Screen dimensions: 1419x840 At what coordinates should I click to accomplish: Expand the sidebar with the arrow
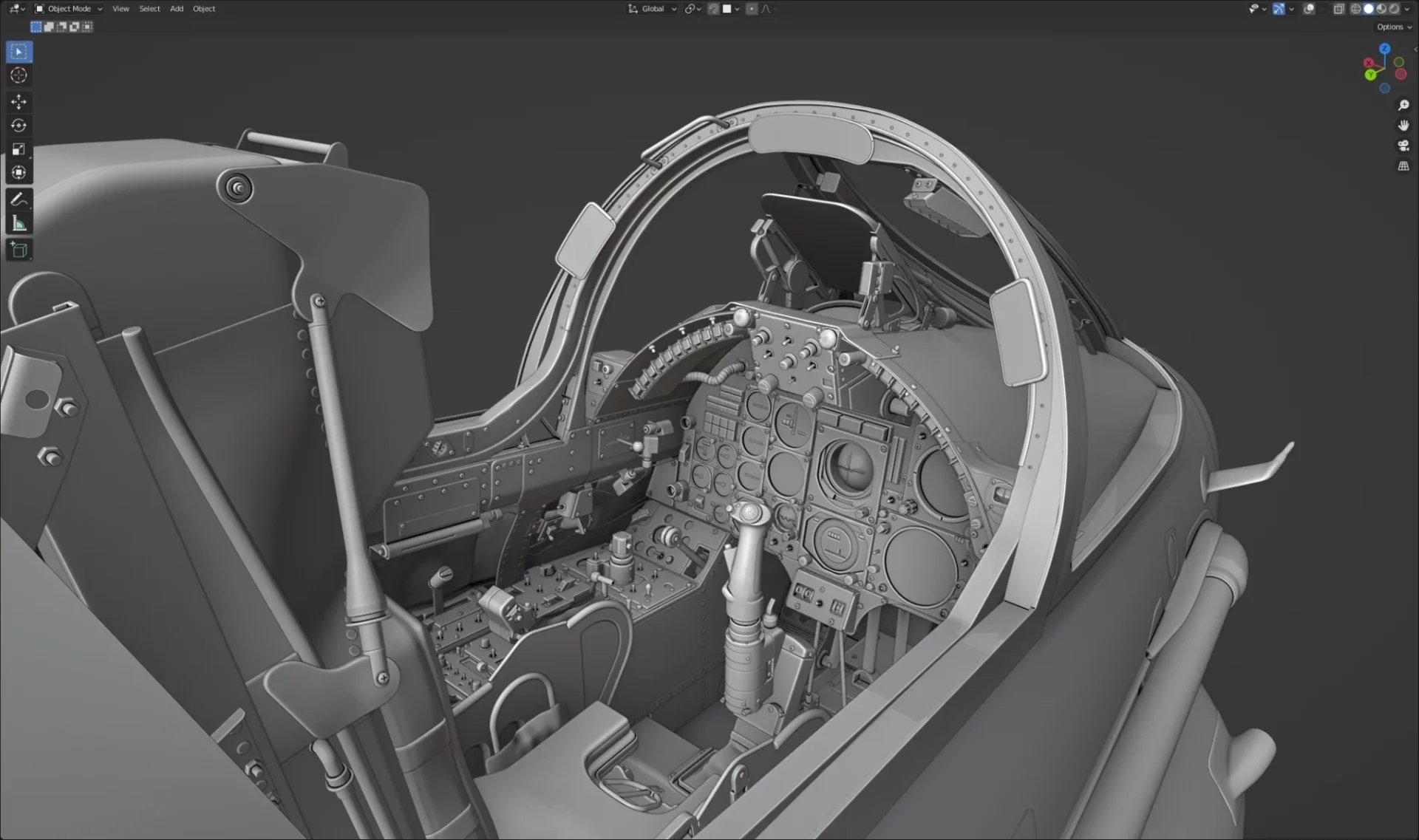[1415, 49]
